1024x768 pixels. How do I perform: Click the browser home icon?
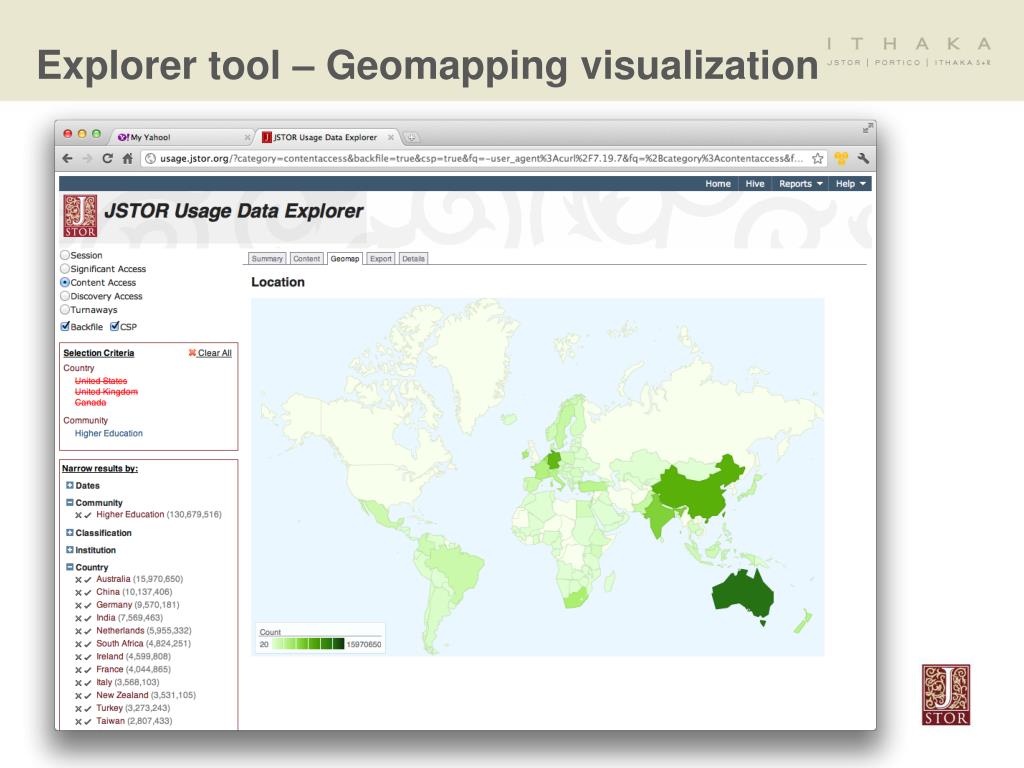click(129, 157)
